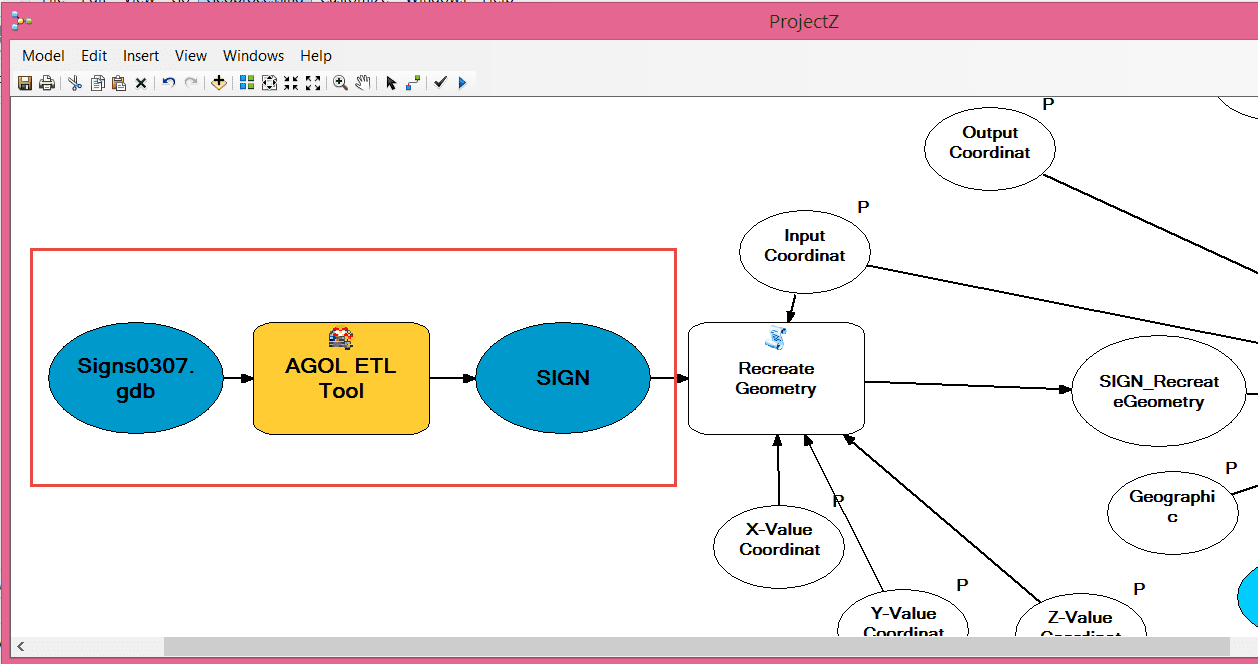
Task: Undo the last model edit
Action: click(169, 83)
